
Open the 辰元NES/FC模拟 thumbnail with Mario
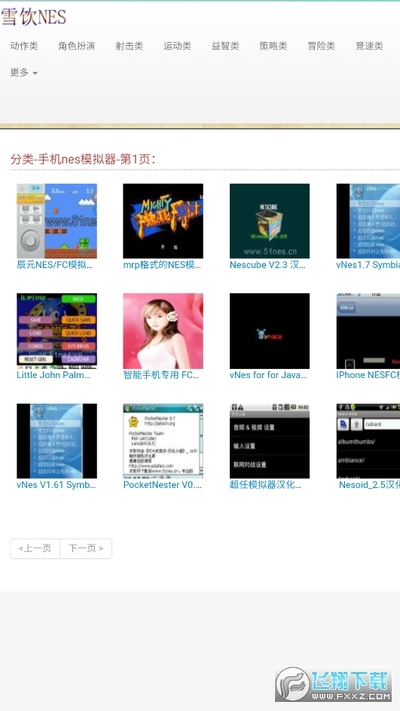[57, 221]
